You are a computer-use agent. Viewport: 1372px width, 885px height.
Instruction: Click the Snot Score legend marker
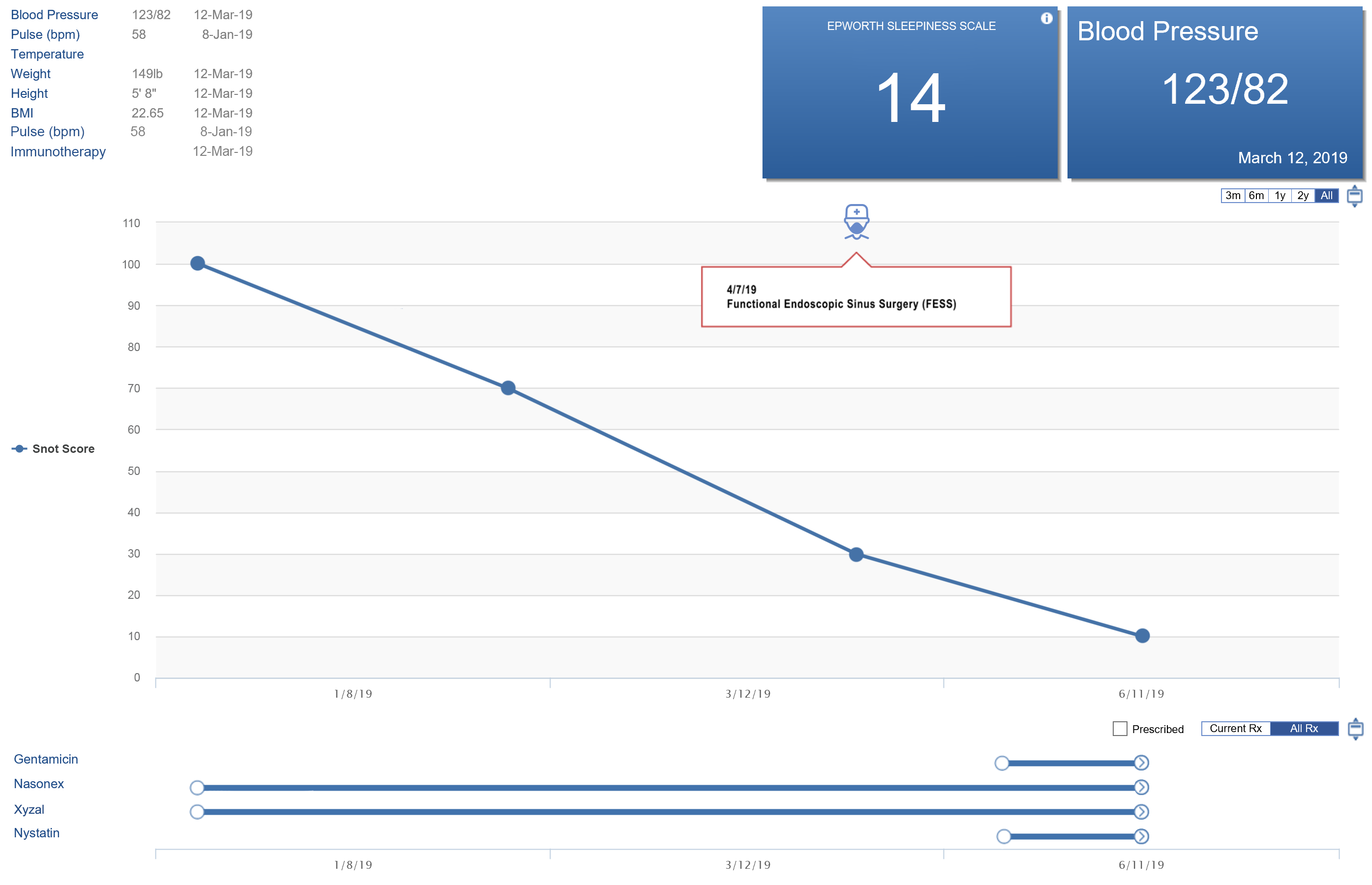tap(20, 449)
